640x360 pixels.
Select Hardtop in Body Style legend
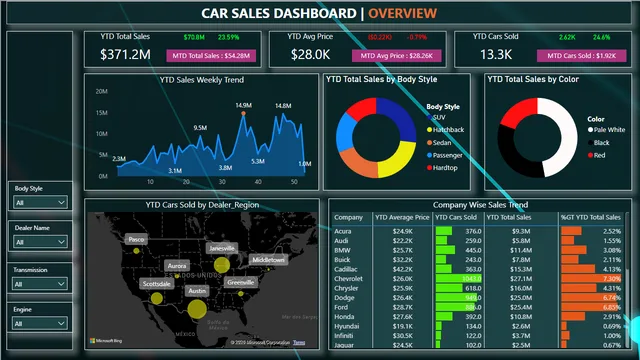(442, 168)
